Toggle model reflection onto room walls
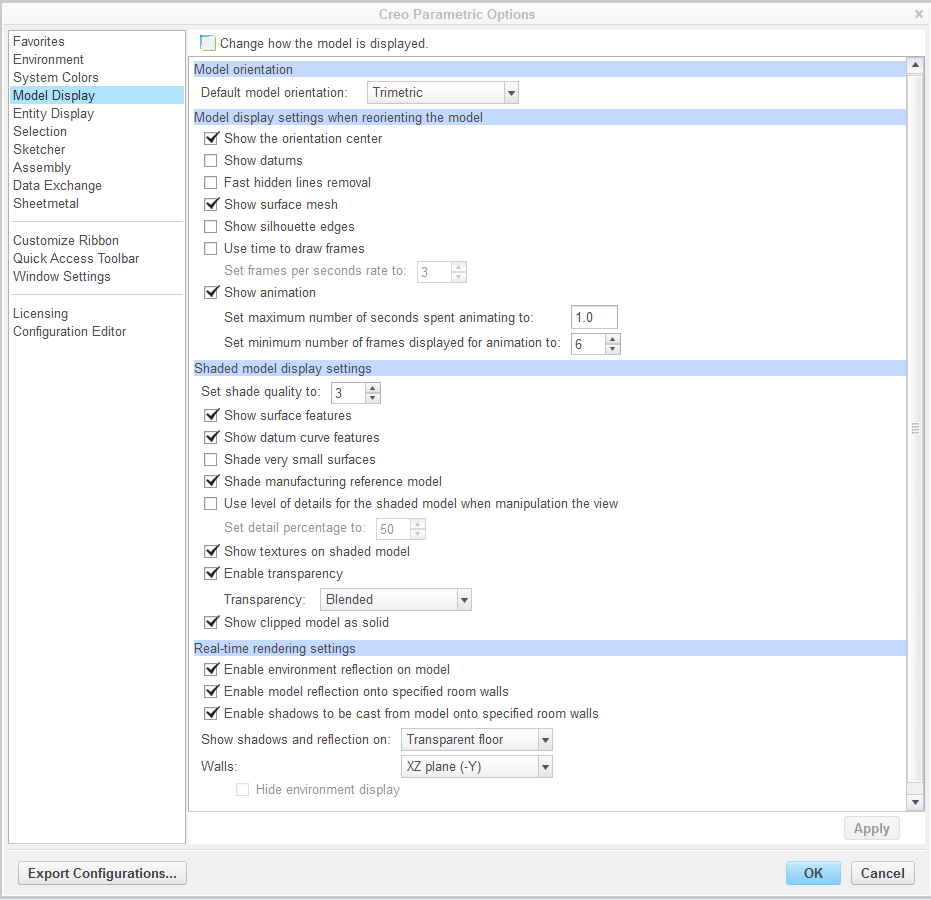Screen dimensions: 931x900 [x=211, y=691]
